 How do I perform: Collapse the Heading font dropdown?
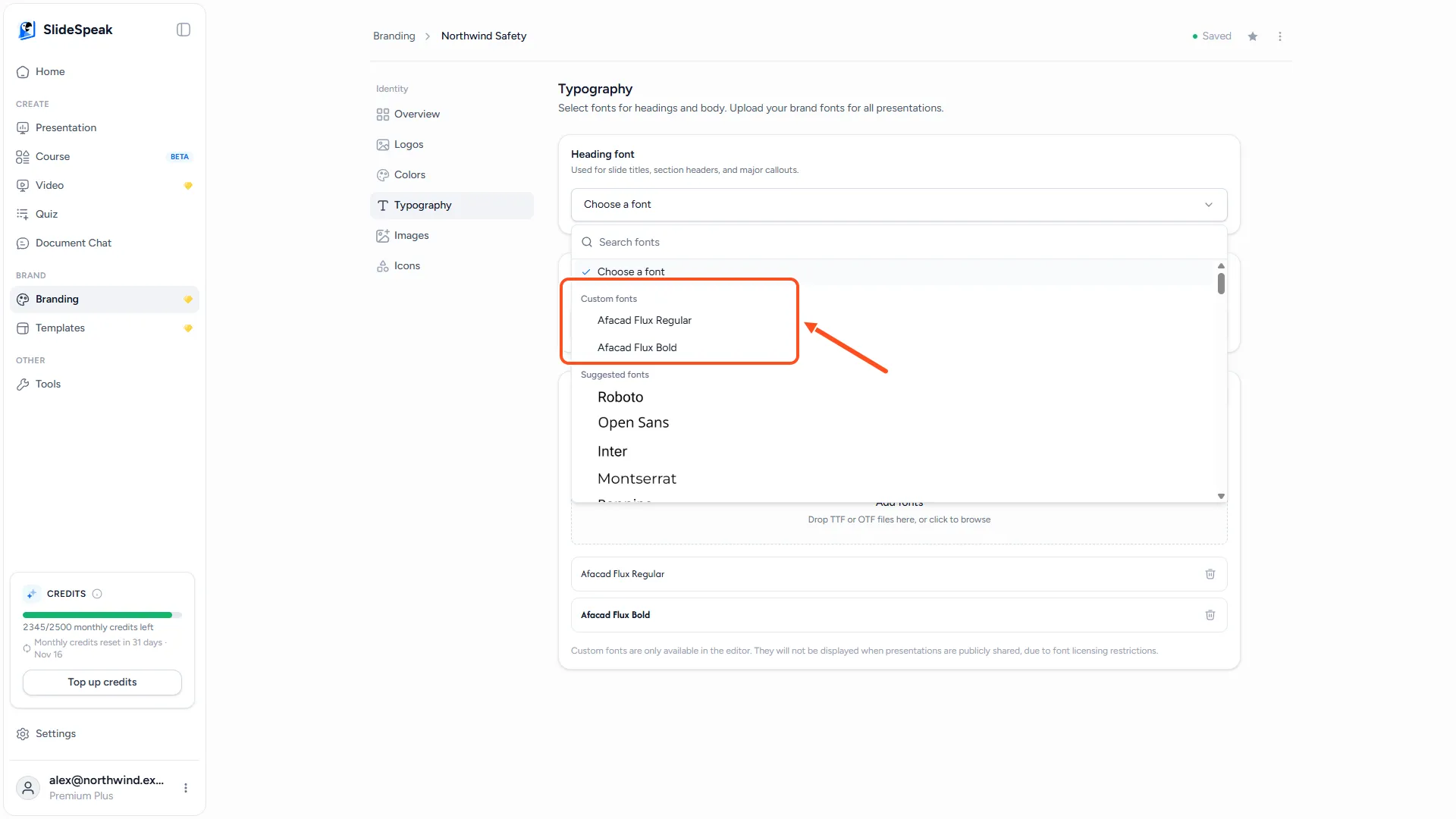(x=899, y=205)
